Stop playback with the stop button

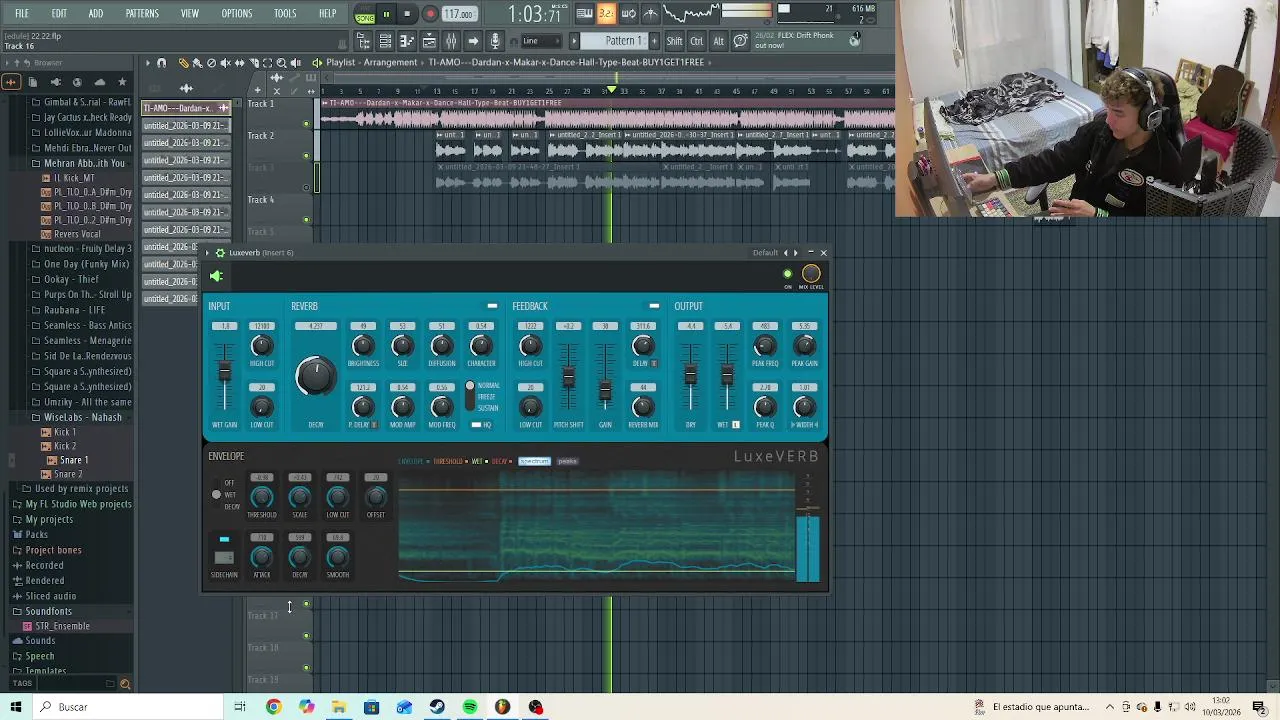pos(407,14)
